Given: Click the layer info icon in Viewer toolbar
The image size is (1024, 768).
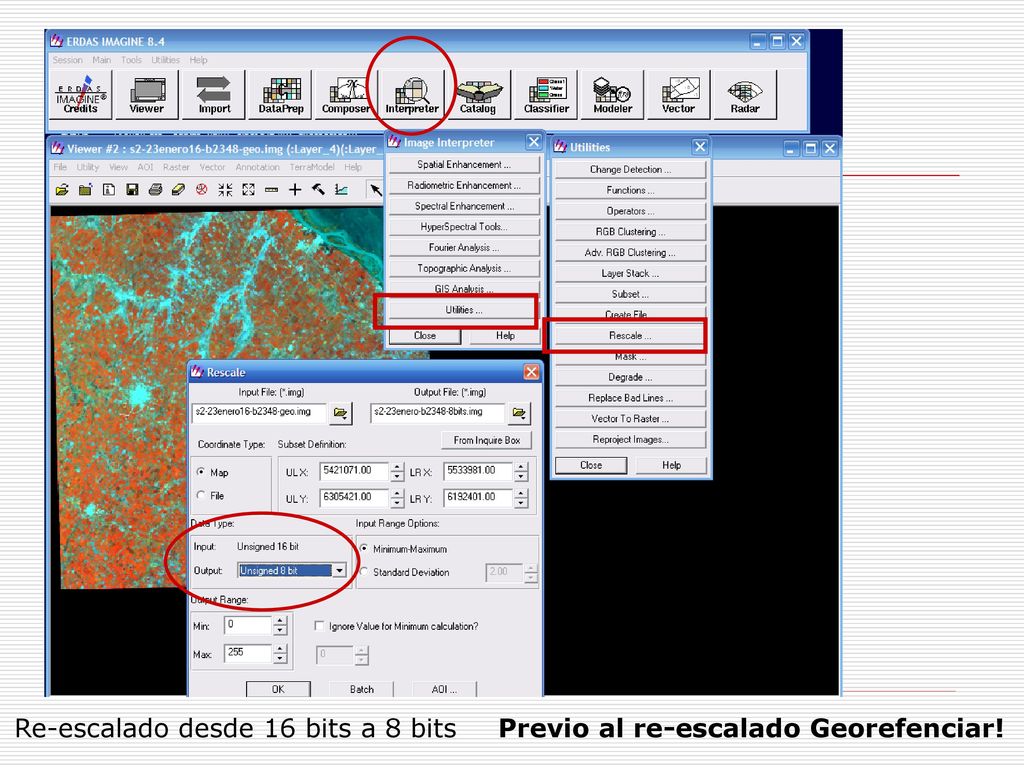Looking at the screenshot, I should pos(109,190).
